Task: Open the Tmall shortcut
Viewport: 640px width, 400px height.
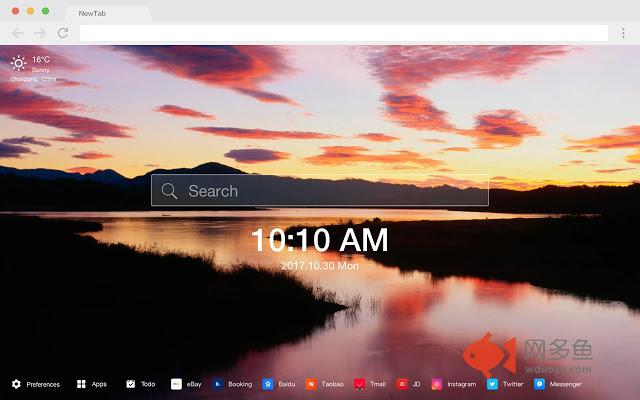Action: [x=358, y=384]
